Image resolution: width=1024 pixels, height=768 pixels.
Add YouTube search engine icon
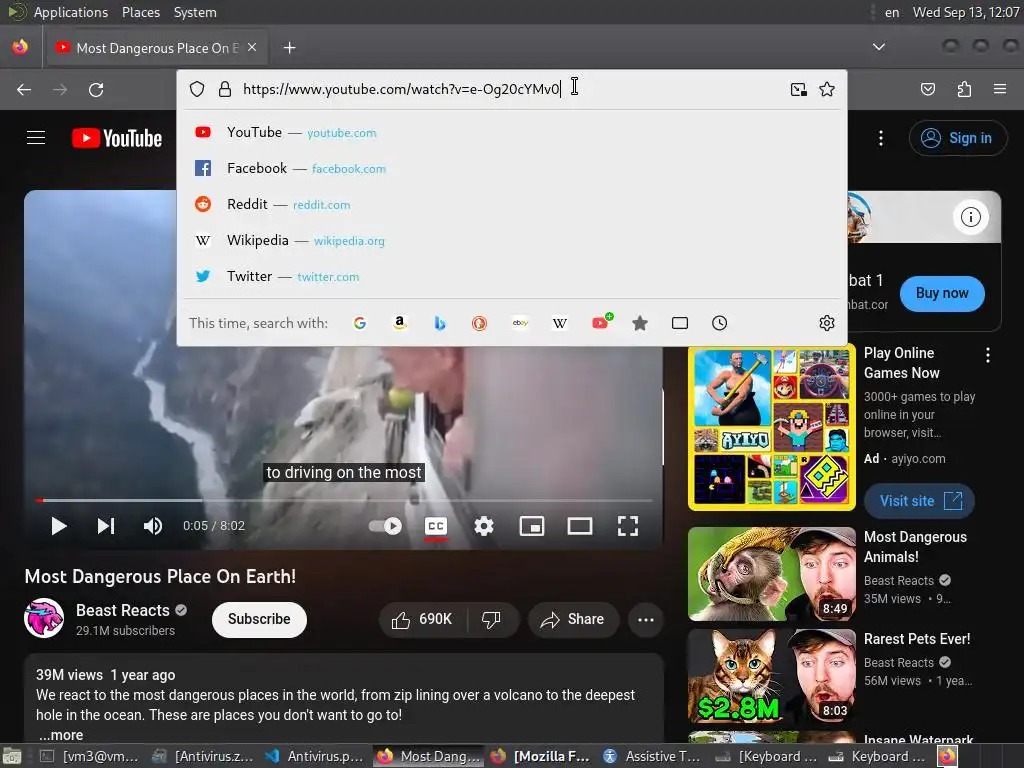click(x=601, y=322)
